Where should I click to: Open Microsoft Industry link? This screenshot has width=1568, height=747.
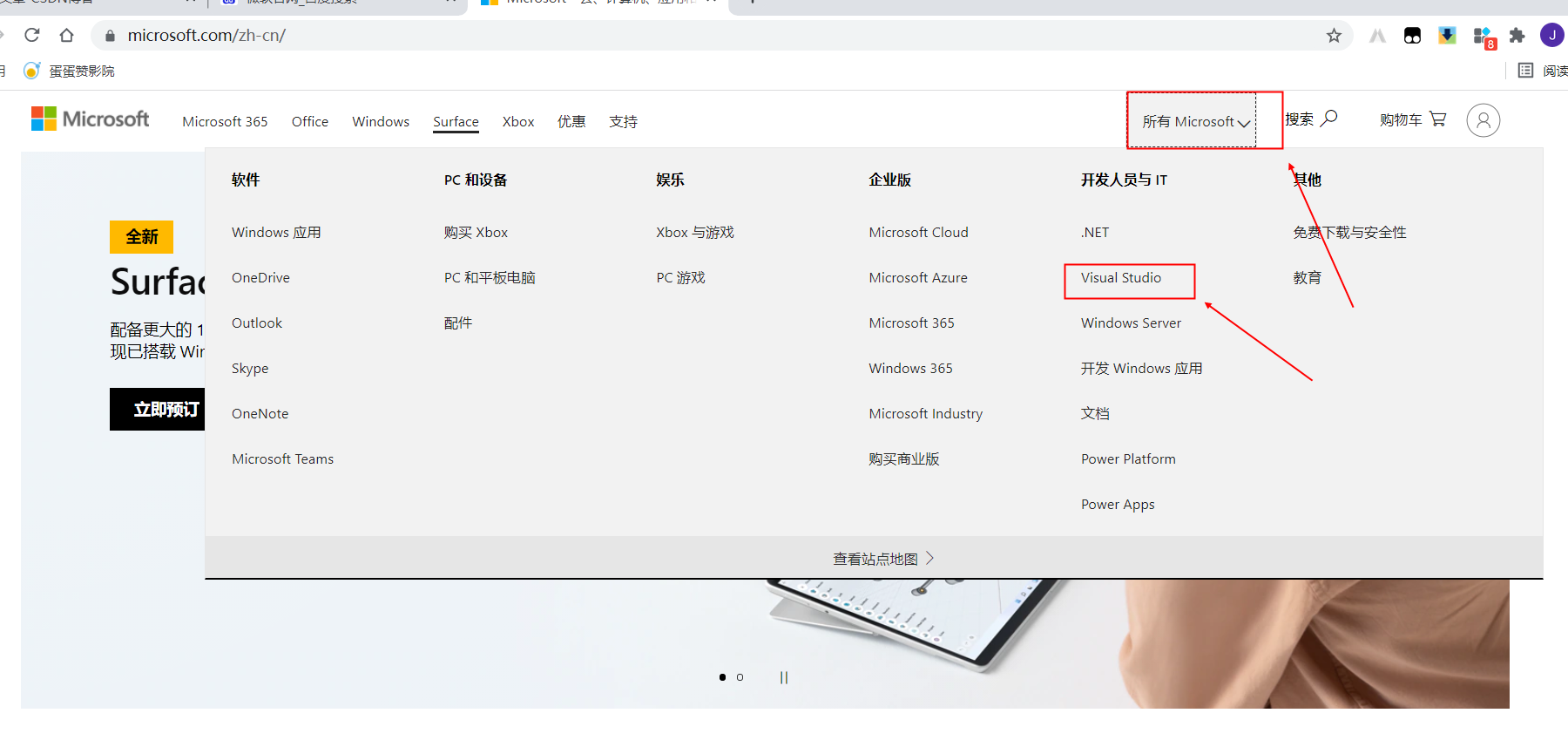(925, 413)
